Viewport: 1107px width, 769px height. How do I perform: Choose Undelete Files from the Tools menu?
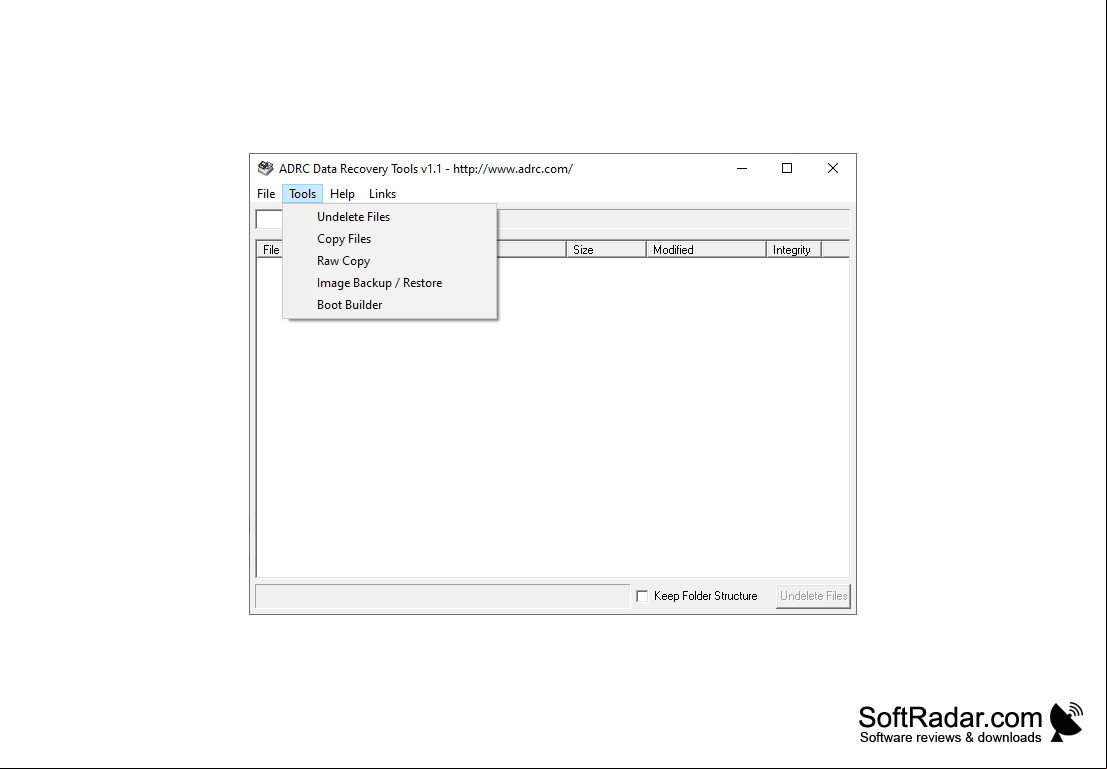390,217
